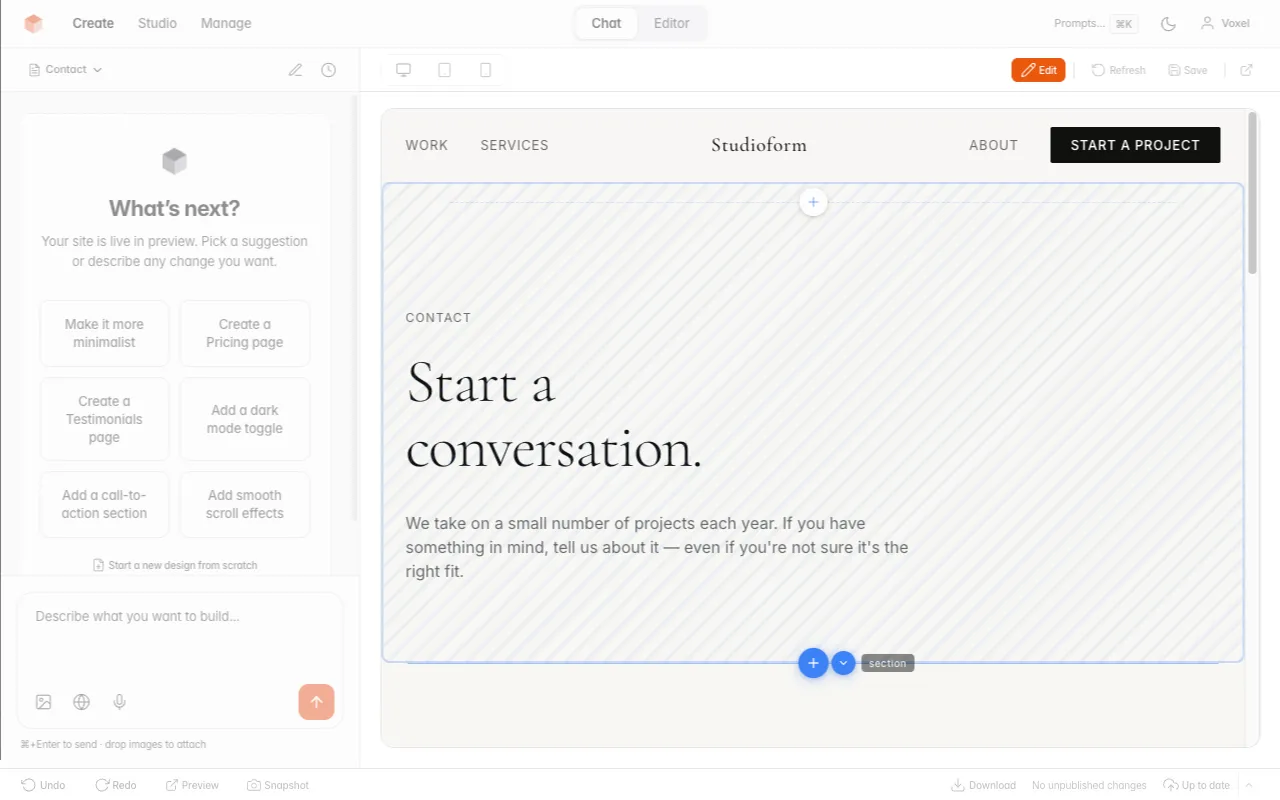
Task: Select the Add a dark mode toggle suggestion
Action: pos(244,419)
